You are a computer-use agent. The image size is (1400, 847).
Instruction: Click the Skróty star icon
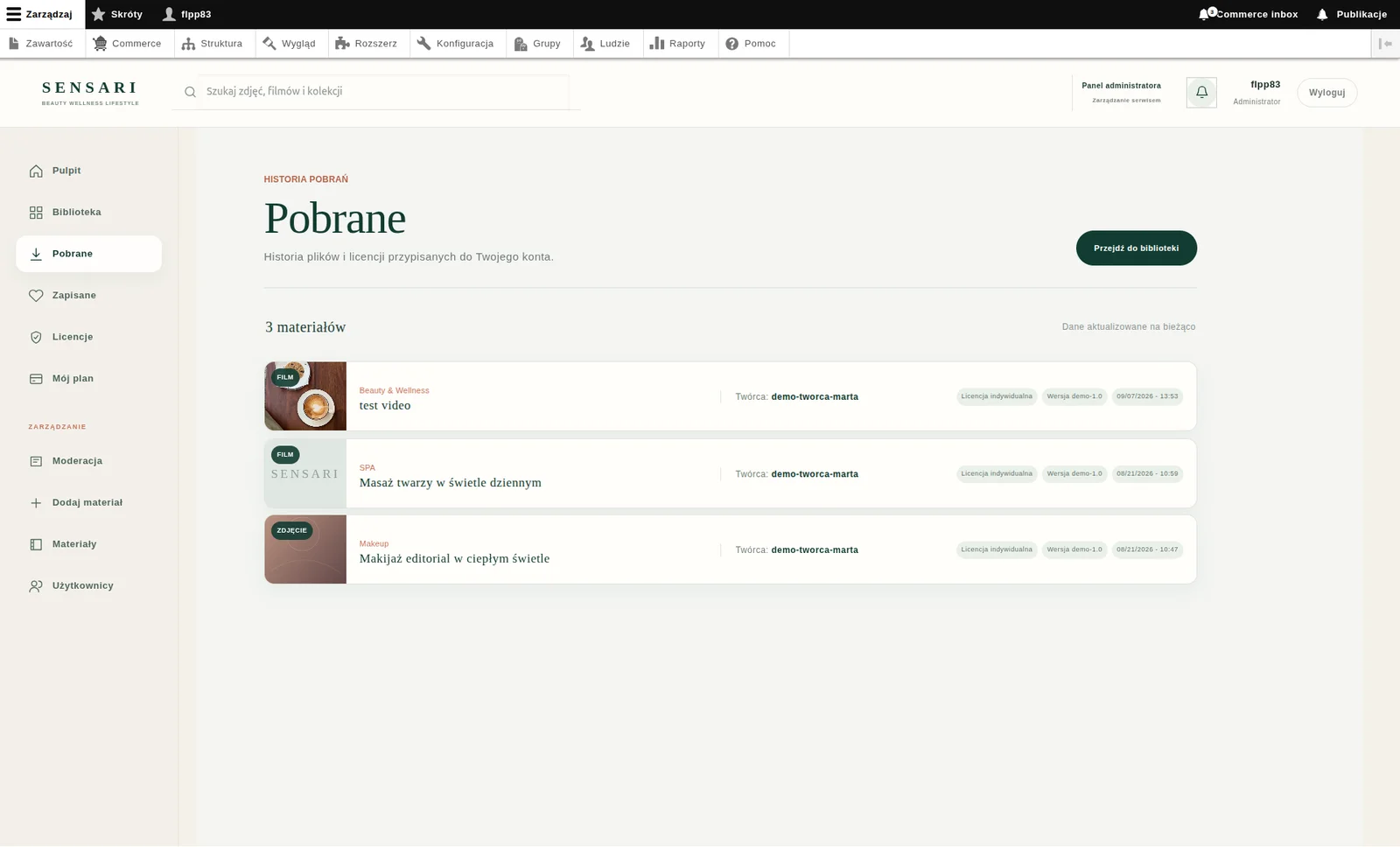click(99, 14)
